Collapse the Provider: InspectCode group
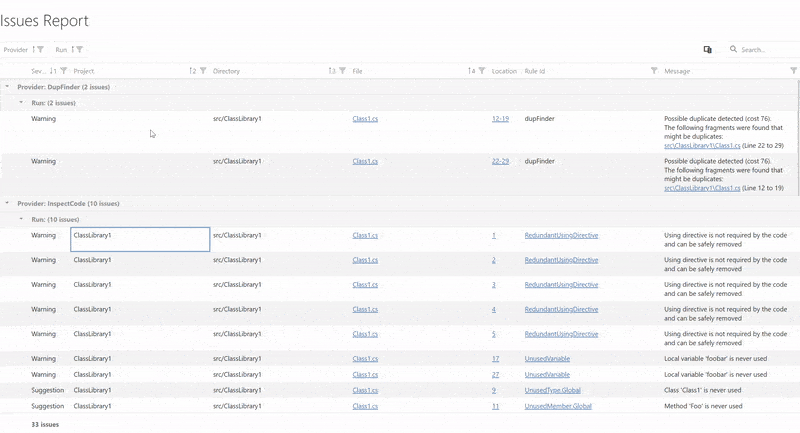This screenshot has width=800, height=433. 7,203
